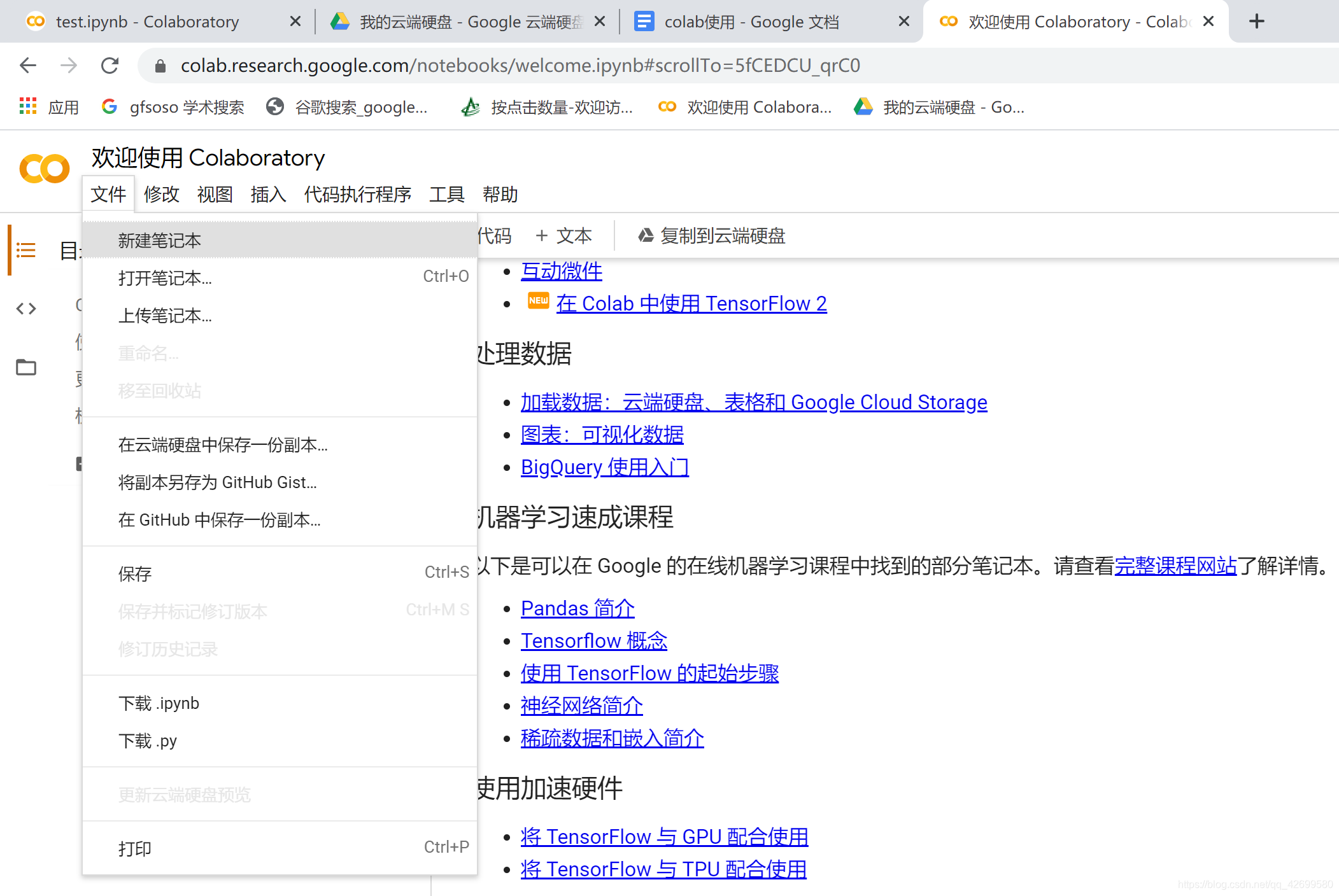Screen dimensions: 1339x896
Task: Open the 代码执行程序 menu
Action: pos(357,195)
